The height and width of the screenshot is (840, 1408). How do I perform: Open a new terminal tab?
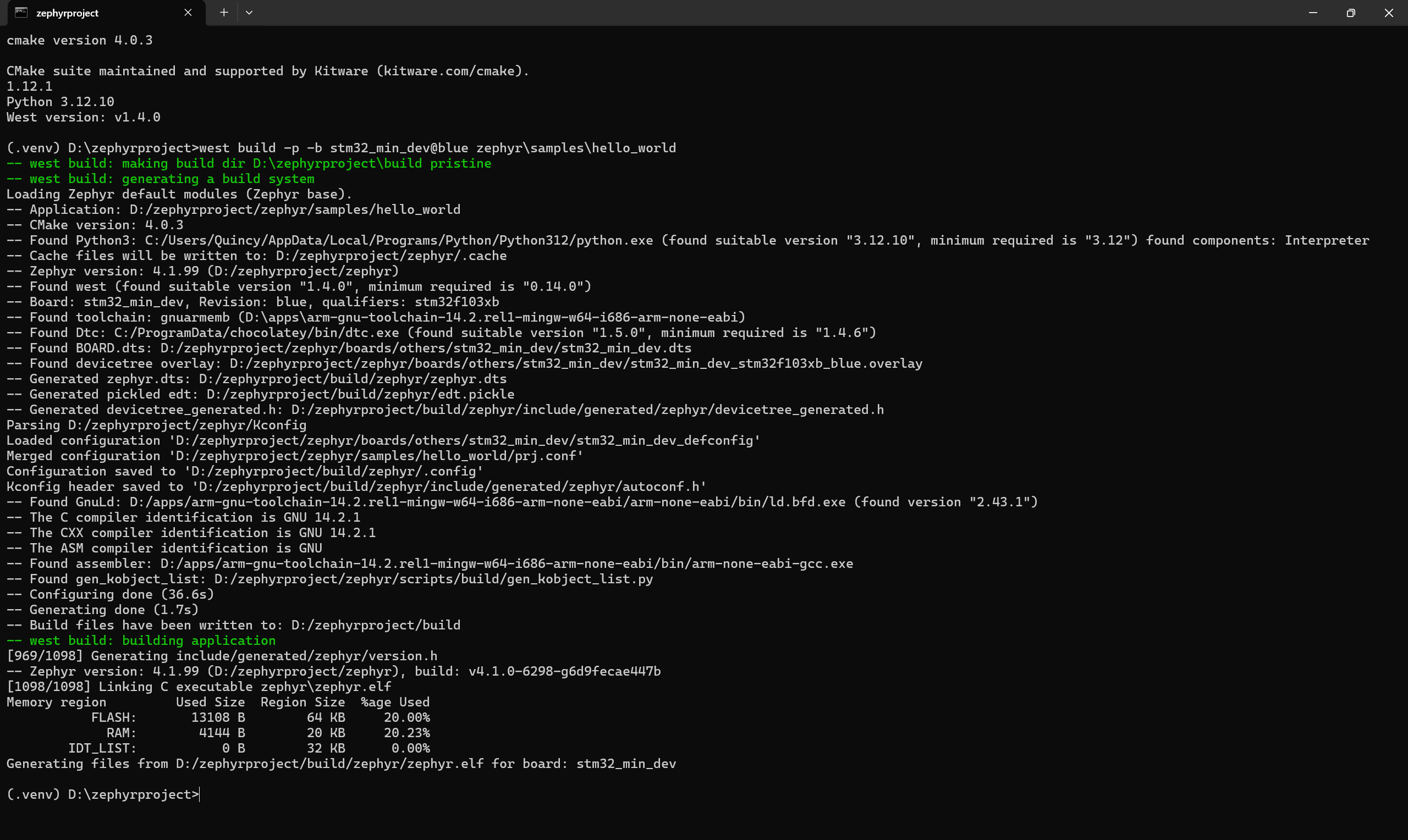click(224, 13)
